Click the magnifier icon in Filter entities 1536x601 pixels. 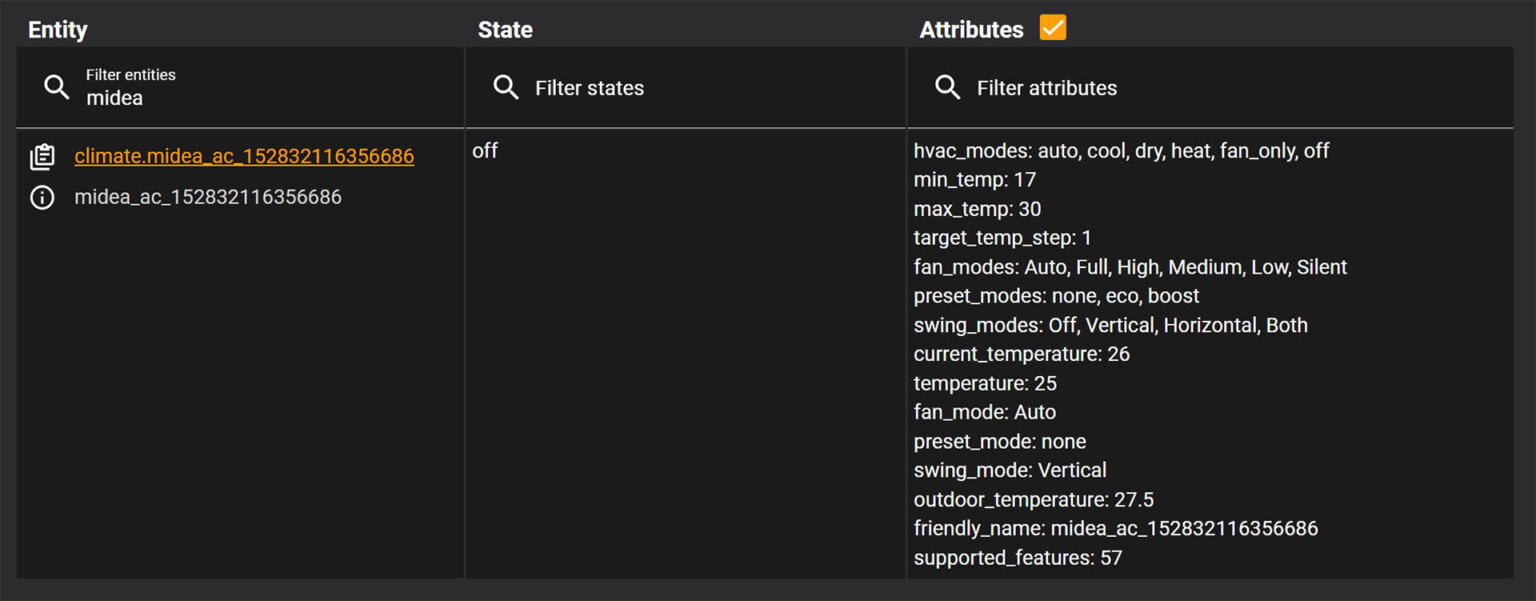click(57, 88)
